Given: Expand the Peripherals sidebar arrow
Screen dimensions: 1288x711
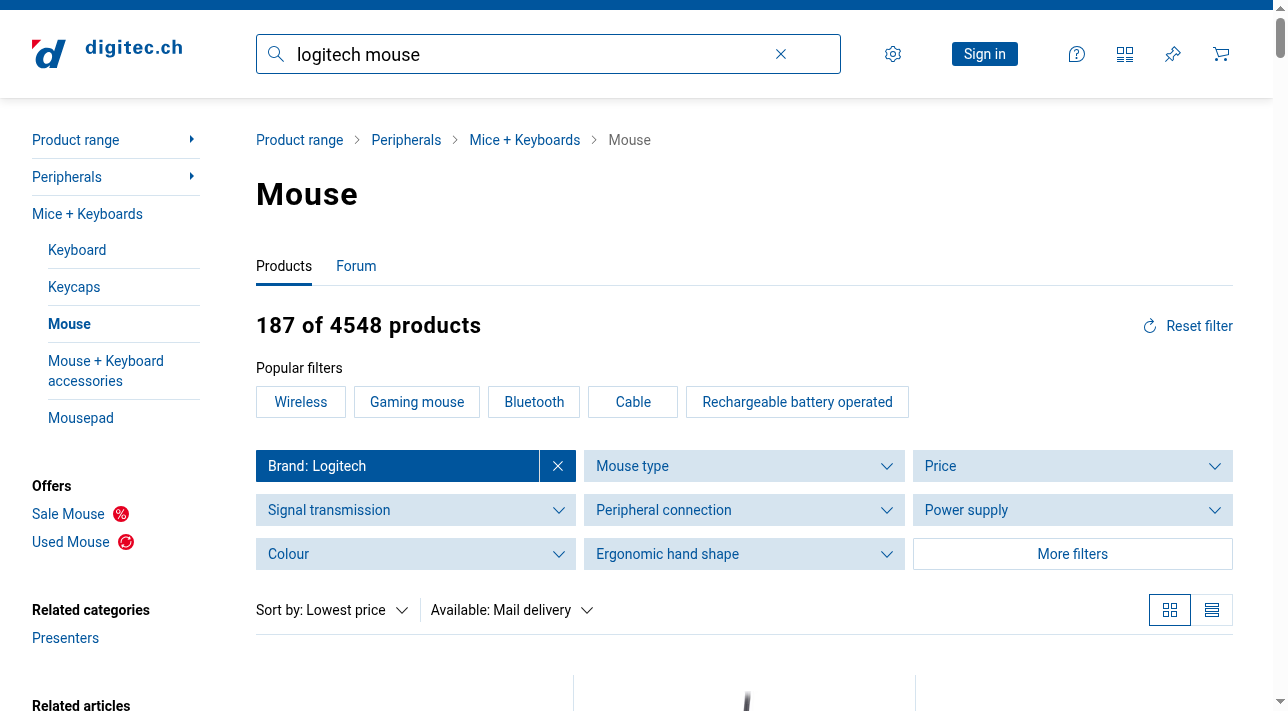Looking at the screenshot, I should 191,176.
